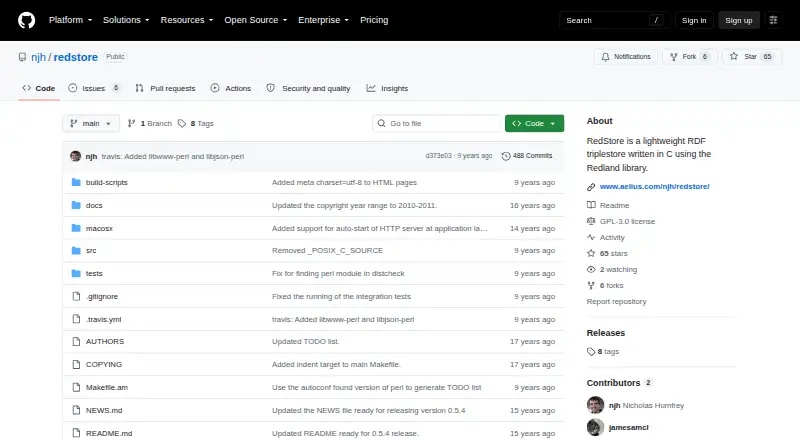800x440 pixels.
Task: Expand the Solutions menu
Action: (126, 20)
